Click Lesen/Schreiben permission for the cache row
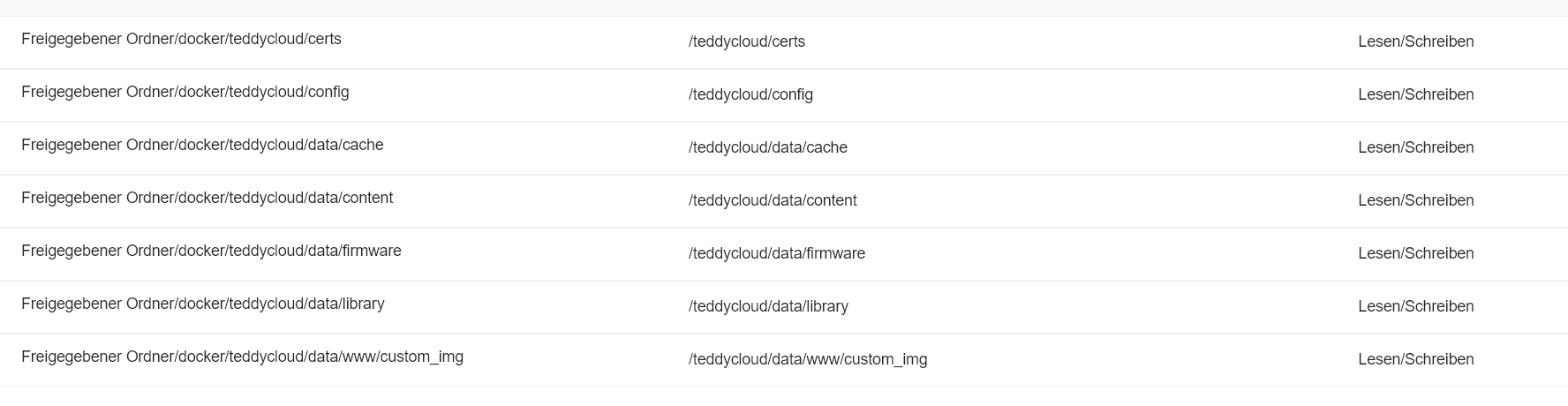 1415,147
